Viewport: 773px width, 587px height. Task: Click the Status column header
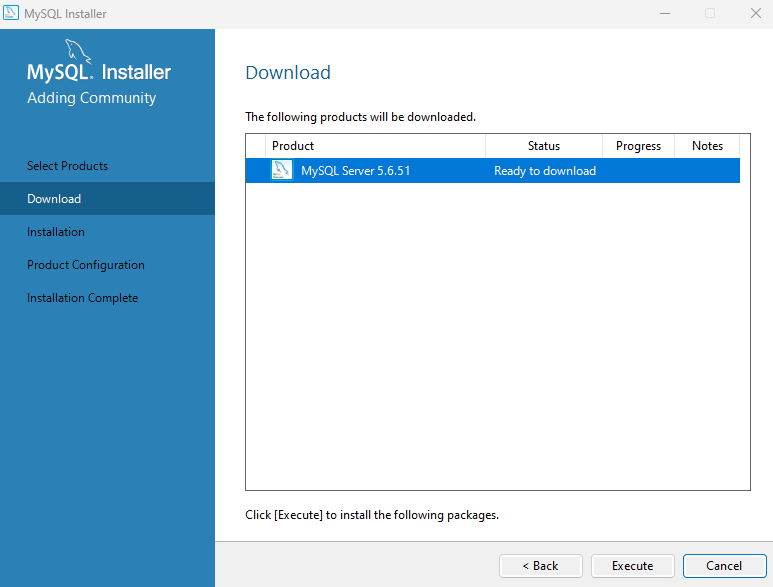point(544,146)
